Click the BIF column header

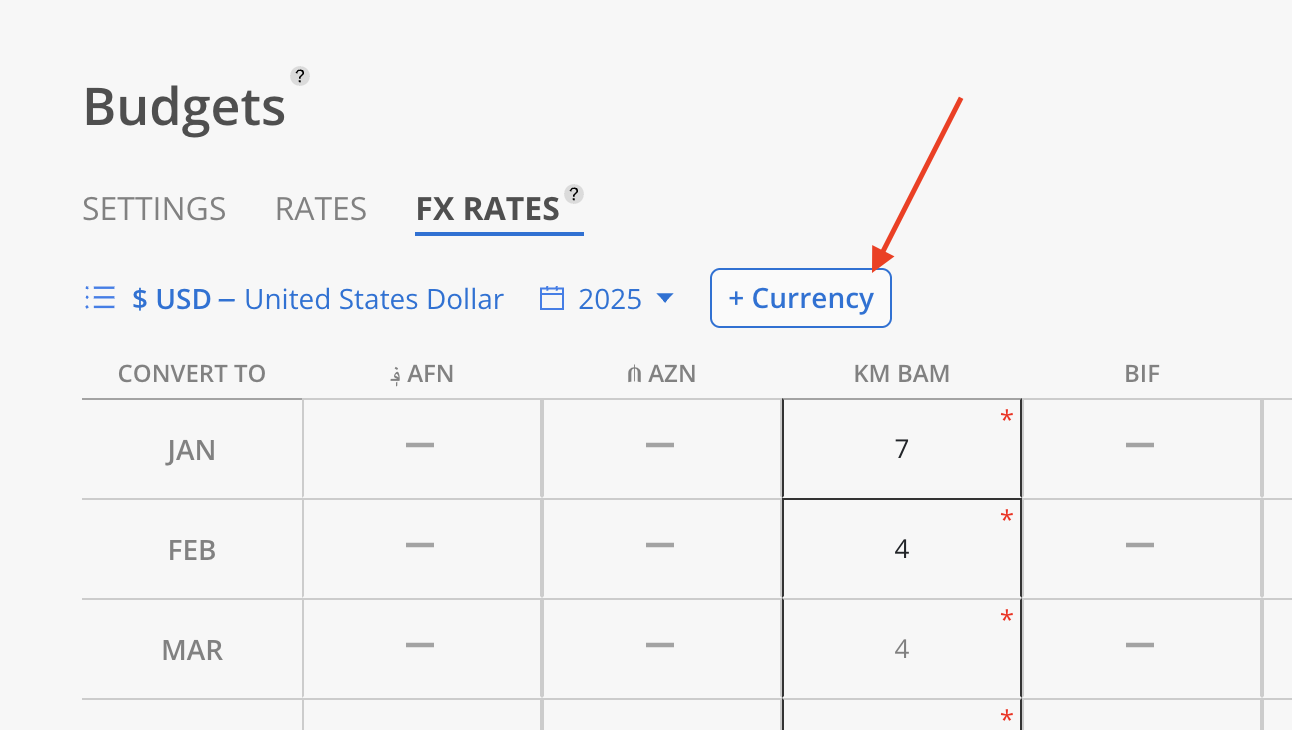tap(1141, 374)
